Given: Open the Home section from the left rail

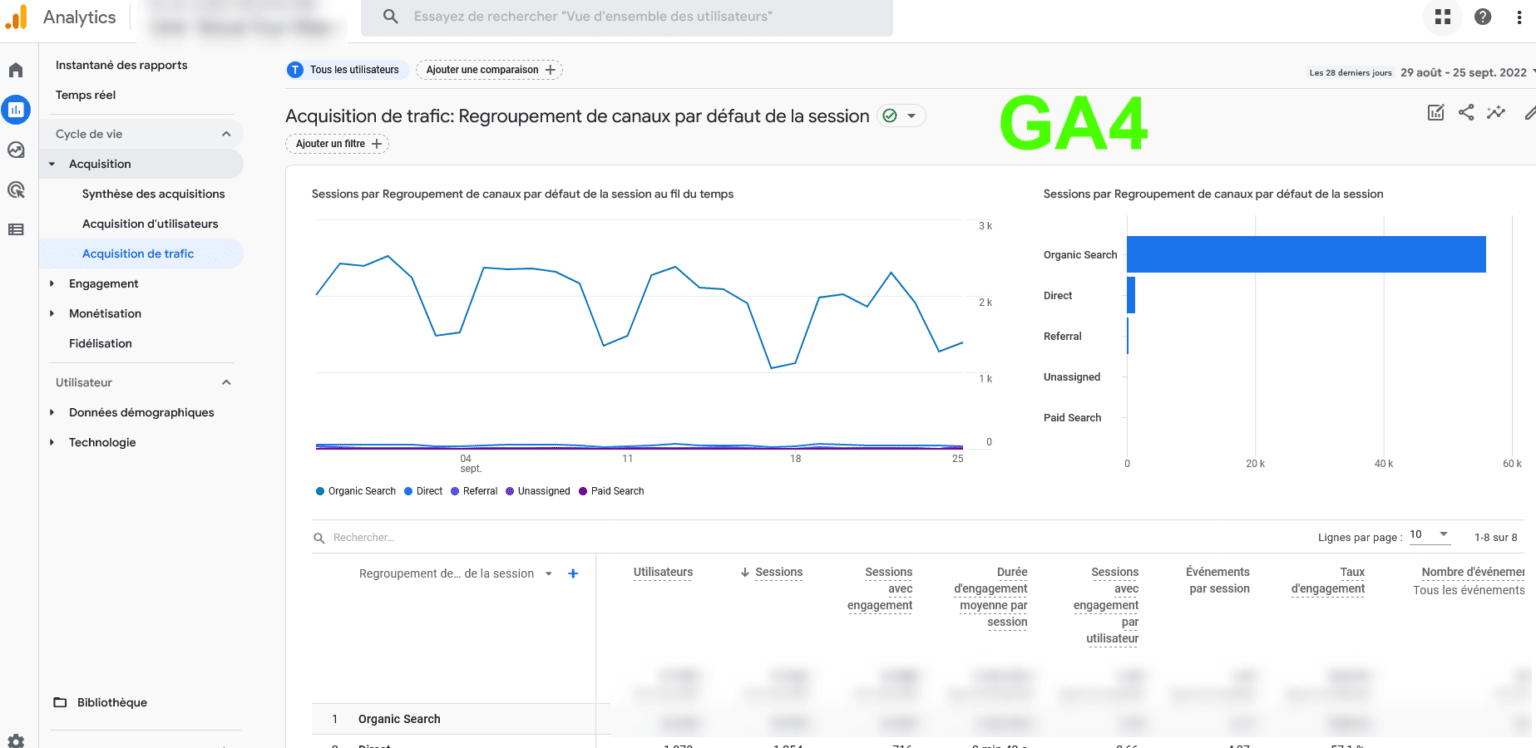Looking at the screenshot, I should [x=16, y=70].
